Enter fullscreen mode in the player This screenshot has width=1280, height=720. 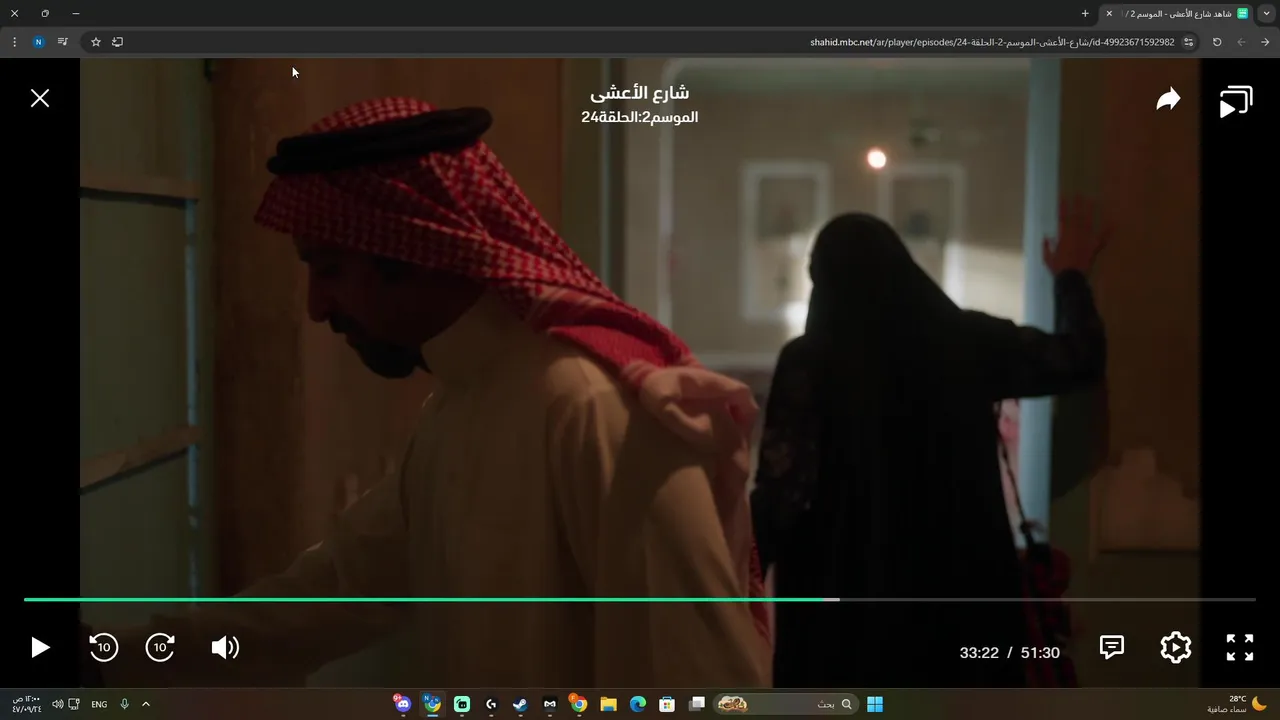click(1240, 648)
